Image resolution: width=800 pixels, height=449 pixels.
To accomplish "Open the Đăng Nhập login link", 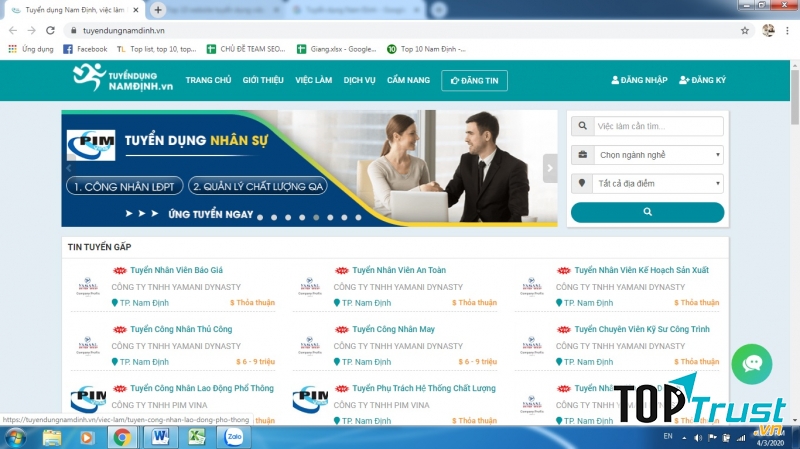I will coord(639,80).
